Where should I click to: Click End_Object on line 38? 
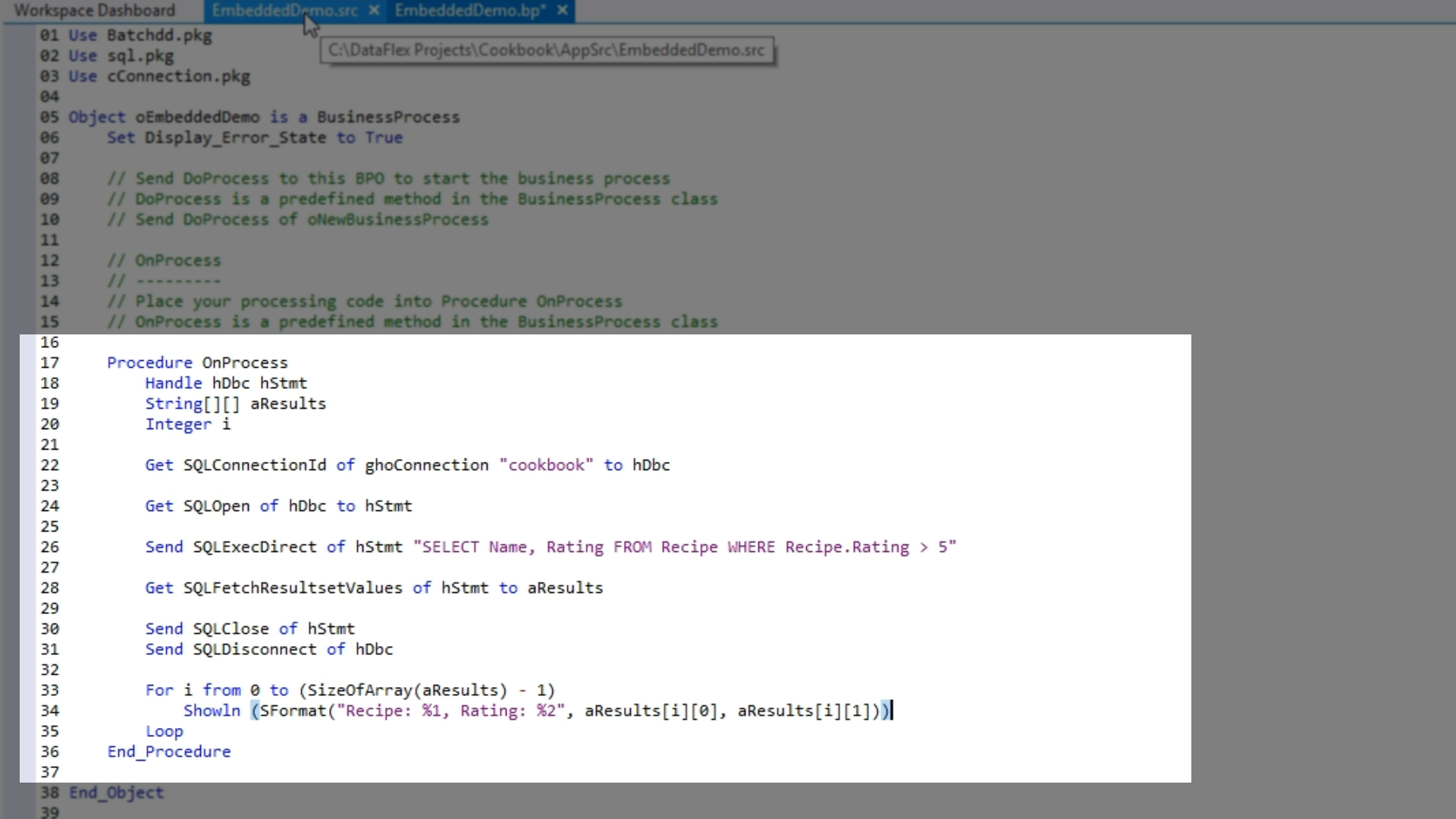(x=116, y=792)
